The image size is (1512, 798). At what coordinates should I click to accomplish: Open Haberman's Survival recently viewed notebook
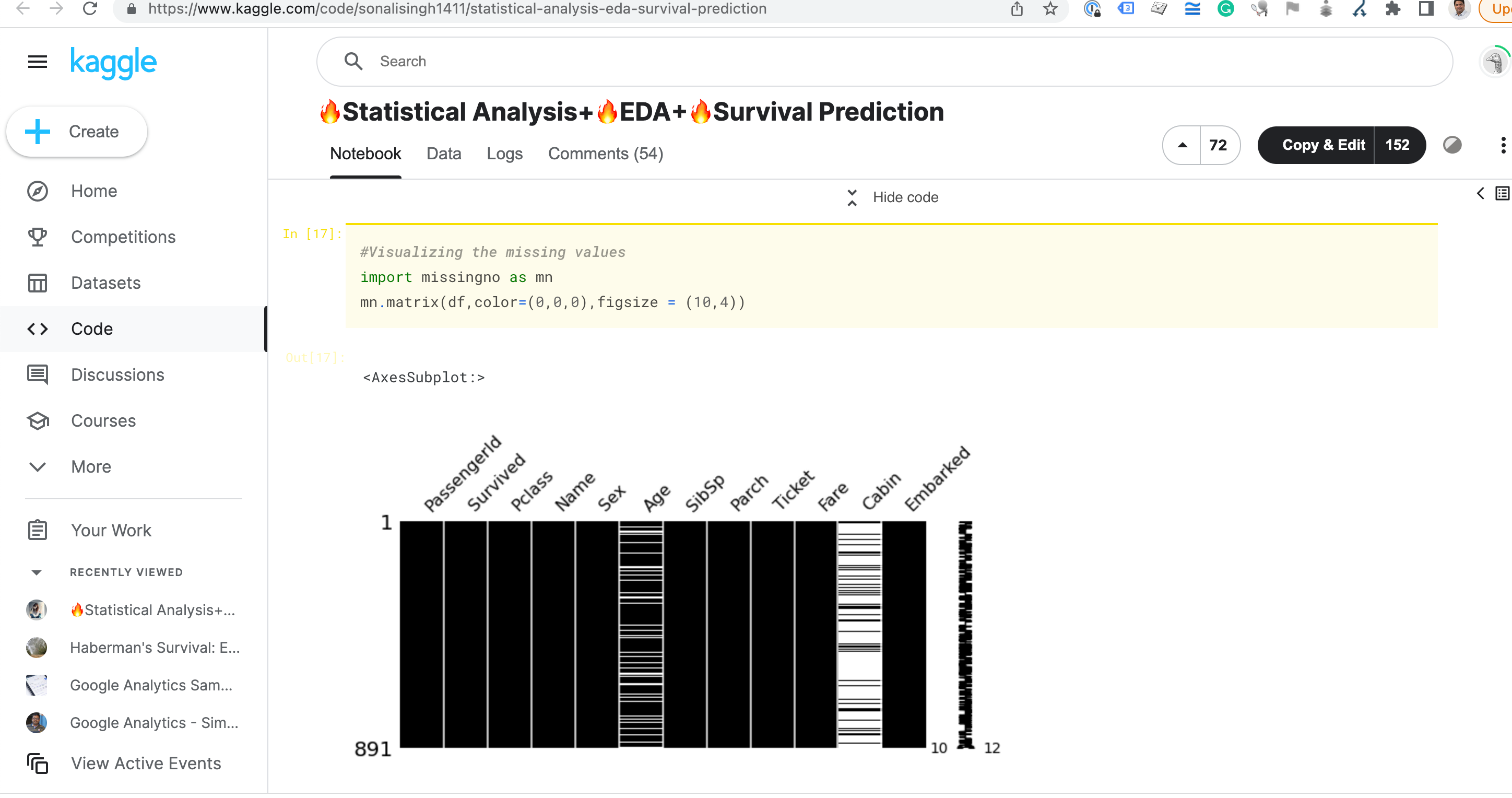[x=155, y=648]
